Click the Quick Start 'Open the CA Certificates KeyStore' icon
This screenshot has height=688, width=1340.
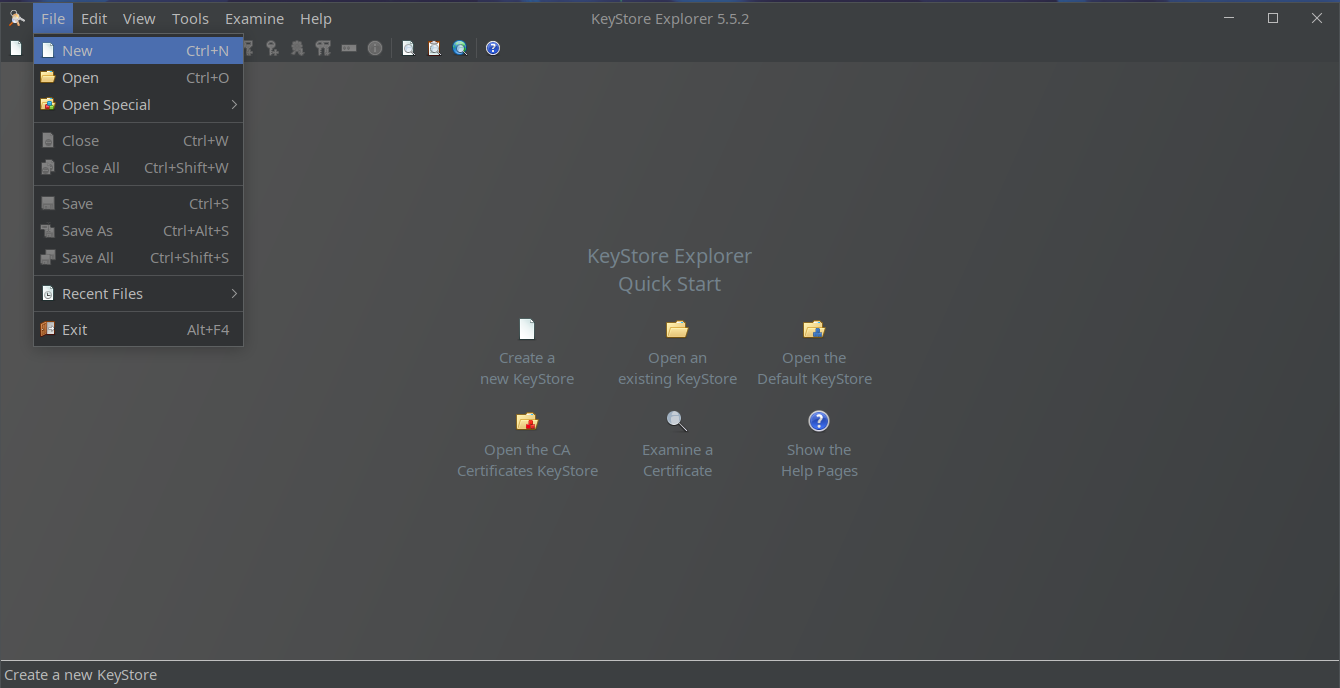[527, 421]
